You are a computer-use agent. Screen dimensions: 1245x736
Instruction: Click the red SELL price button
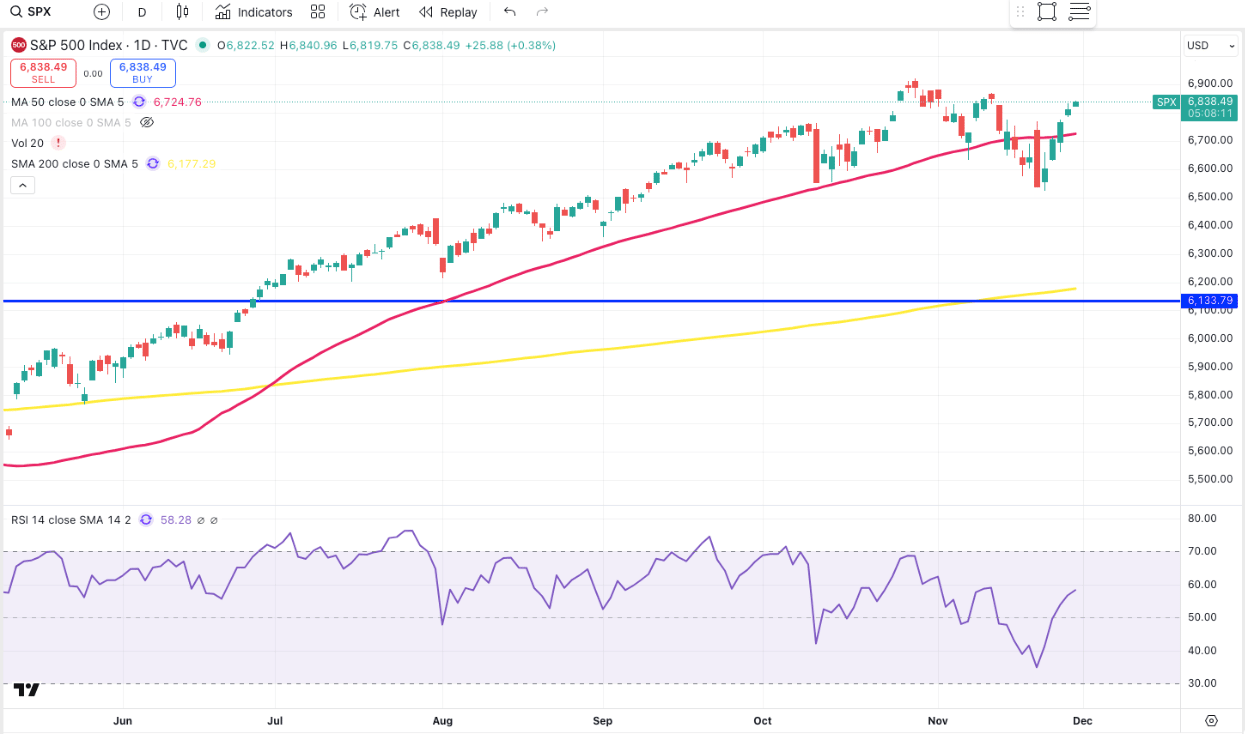coord(43,73)
